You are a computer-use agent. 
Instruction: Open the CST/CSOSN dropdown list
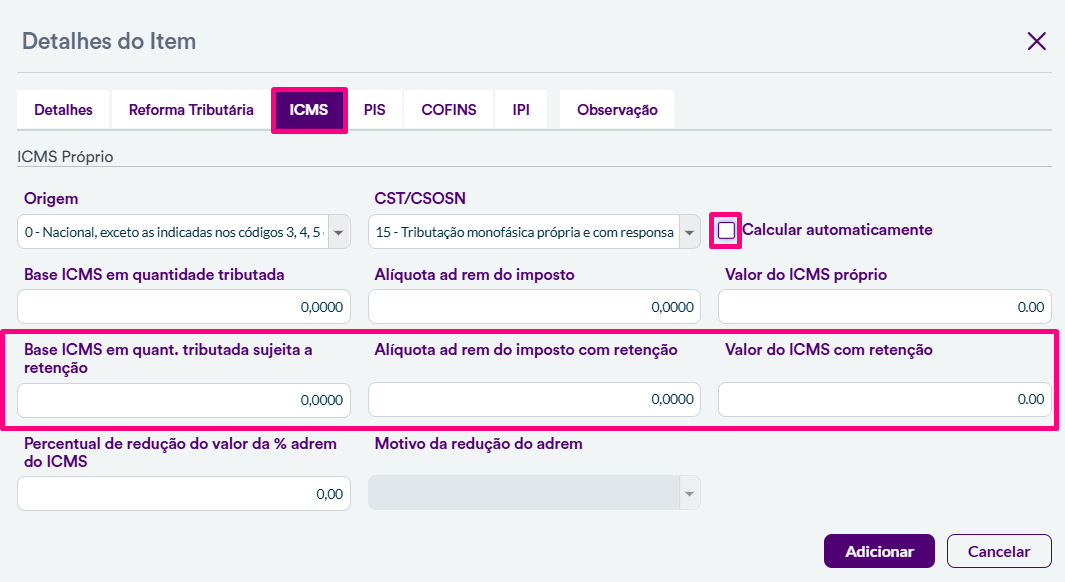pyautogui.click(x=689, y=232)
